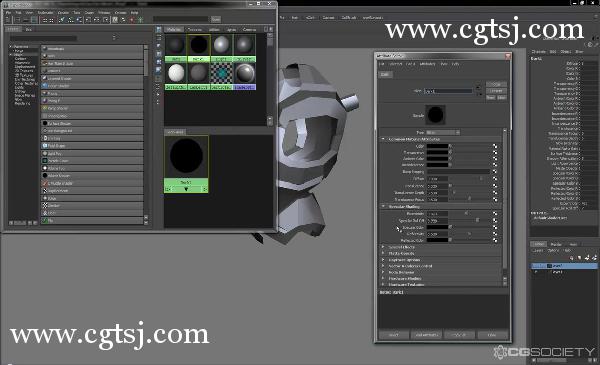Open Hypershade Window menu

[104, 12]
